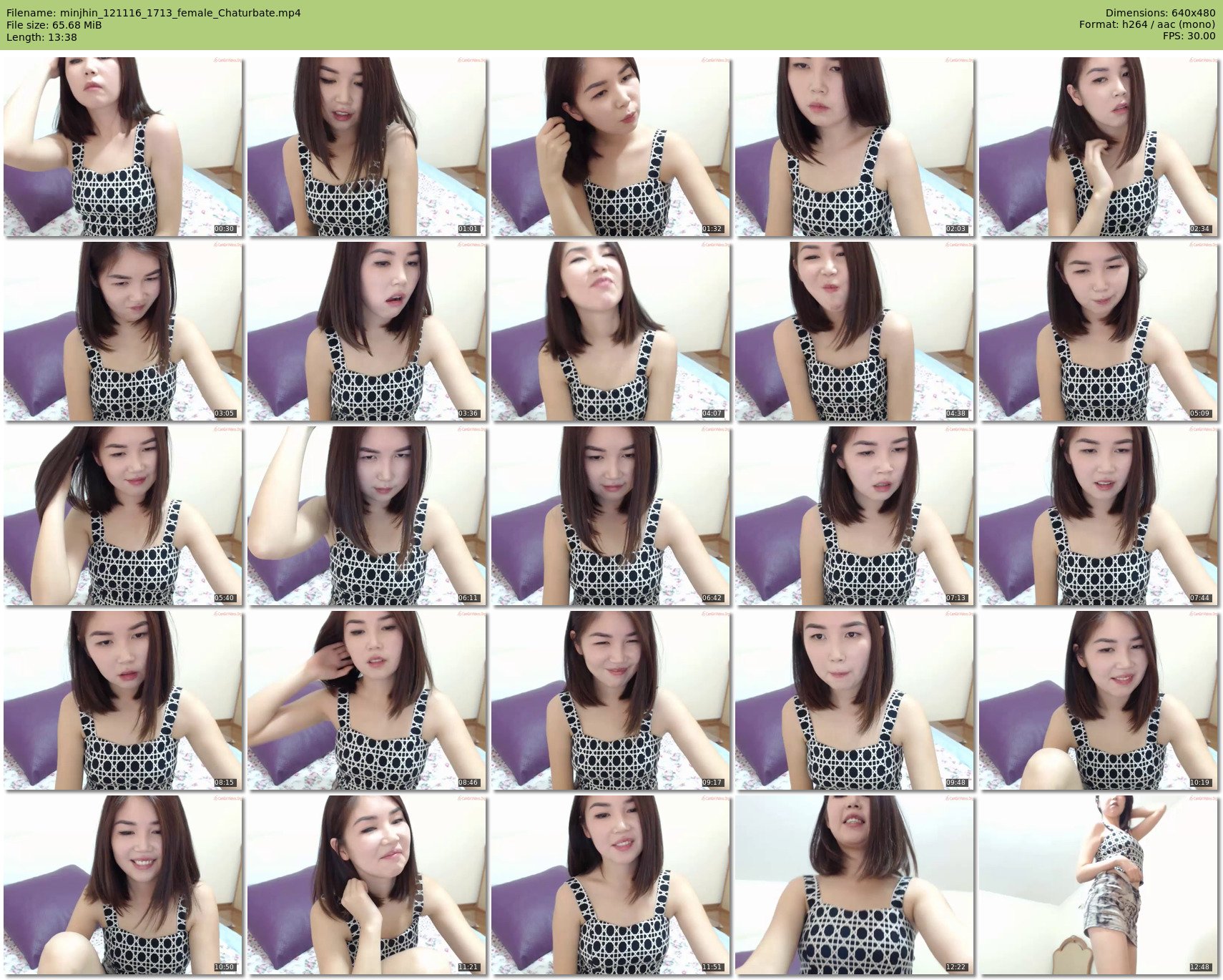1223x980 pixels.
Task: Select the frame at timestamp 01:01
Action: coord(367,147)
